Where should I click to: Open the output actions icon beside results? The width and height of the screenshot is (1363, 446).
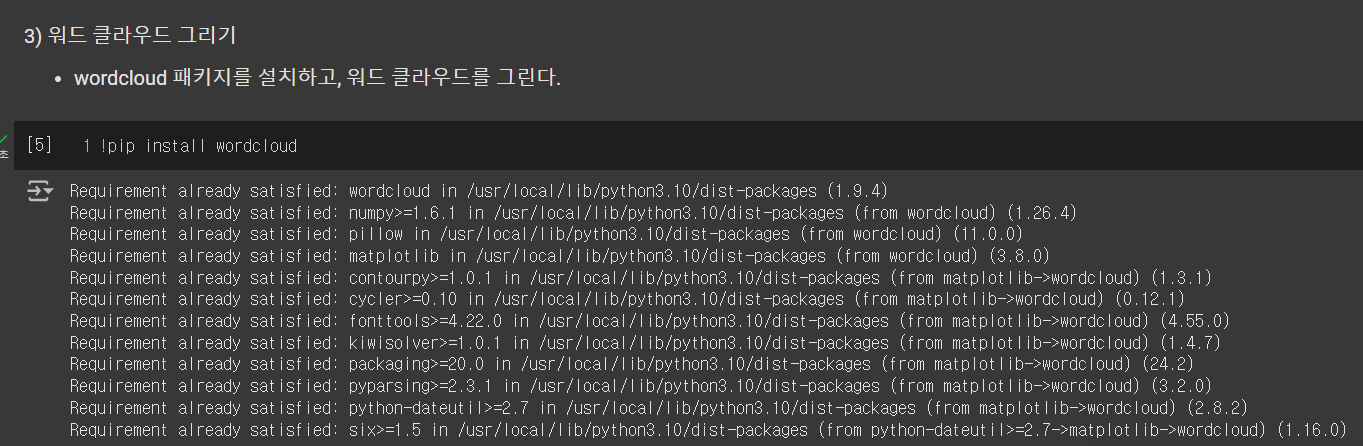40,191
